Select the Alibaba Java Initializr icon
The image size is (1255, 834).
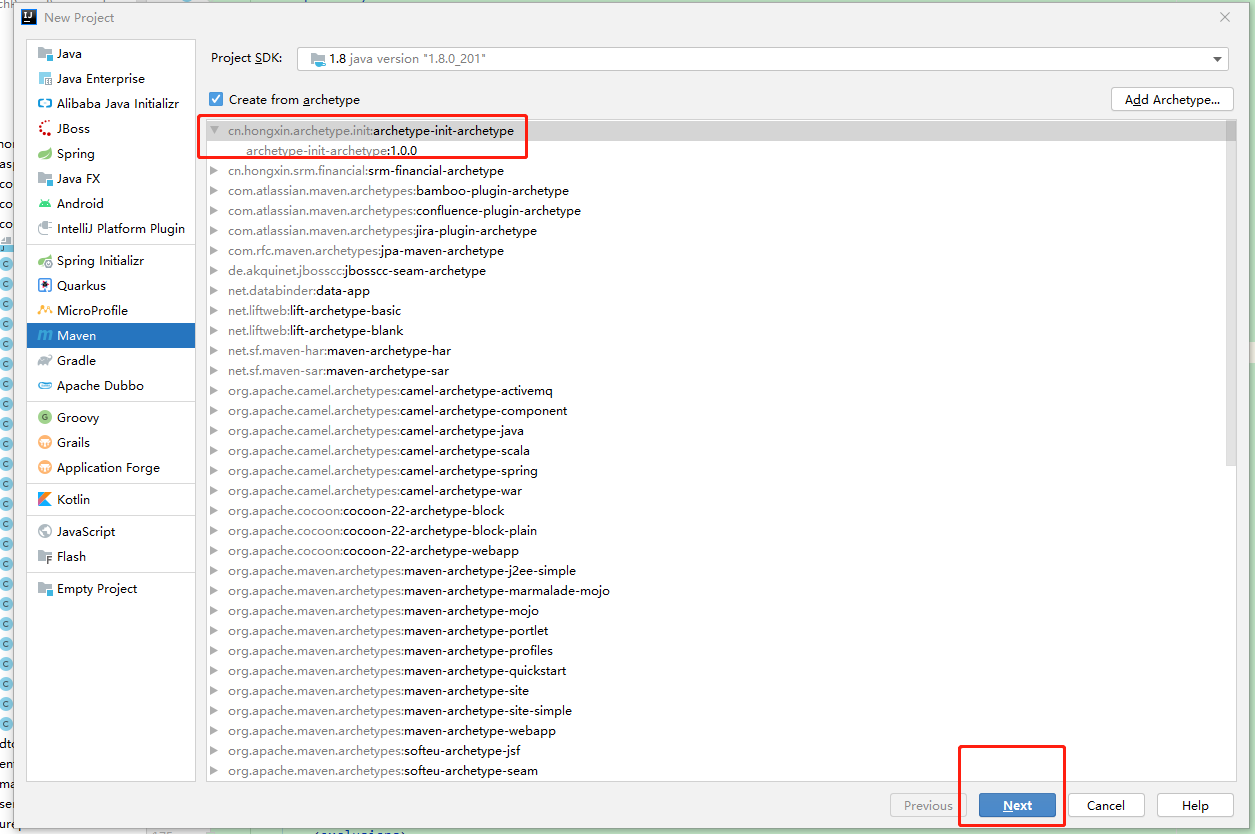click(x=44, y=104)
